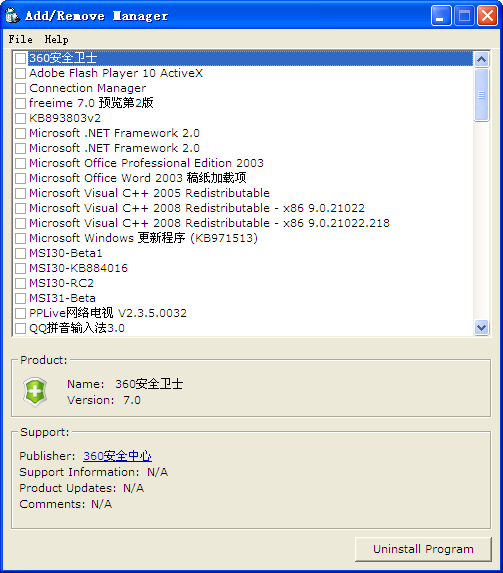Open the File menu
Image resolution: width=503 pixels, height=573 pixels.
pyautogui.click(x=20, y=39)
